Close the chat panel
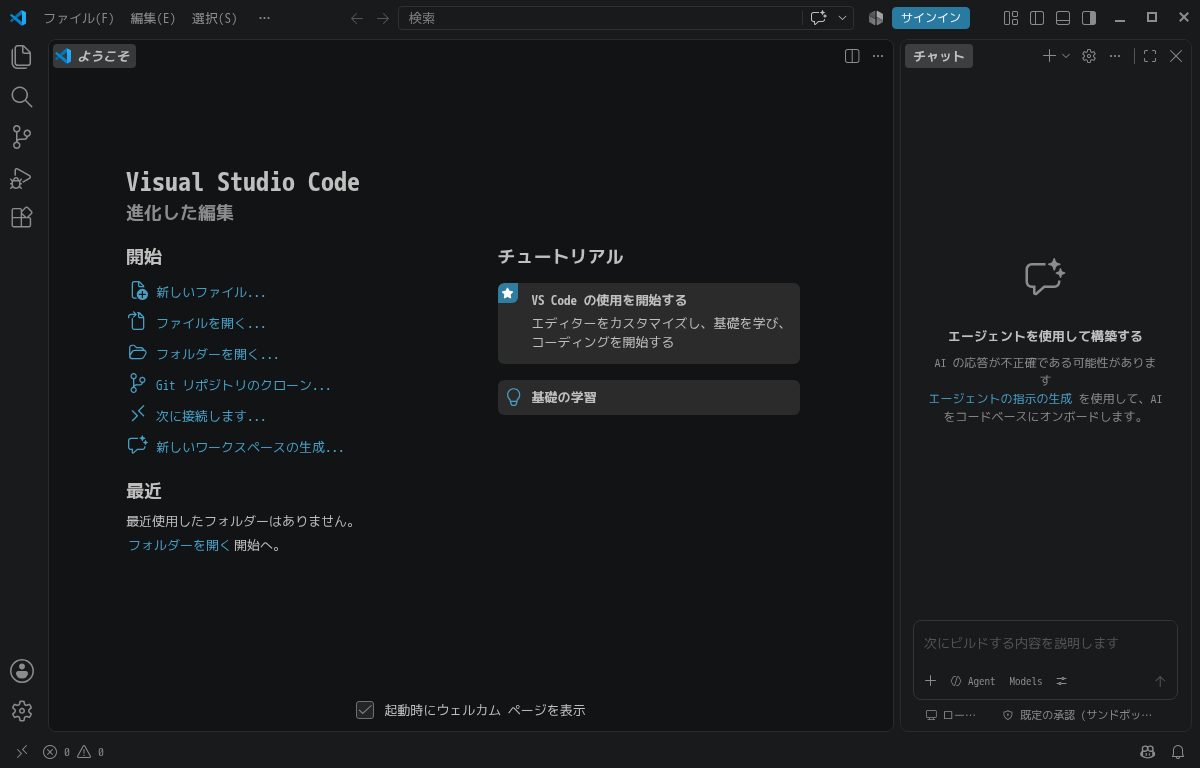The image size is (1200, 768). pos(1176,56)
